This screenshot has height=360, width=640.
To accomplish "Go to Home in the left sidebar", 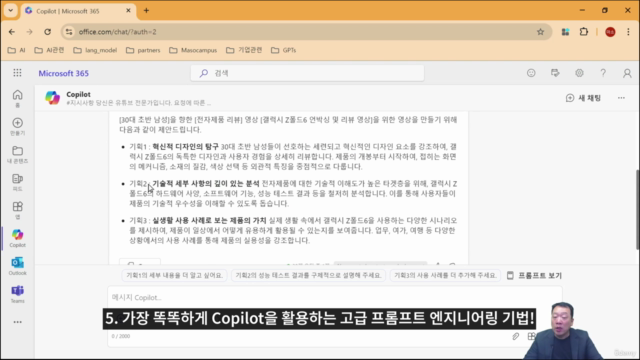I will pos(18,98).
